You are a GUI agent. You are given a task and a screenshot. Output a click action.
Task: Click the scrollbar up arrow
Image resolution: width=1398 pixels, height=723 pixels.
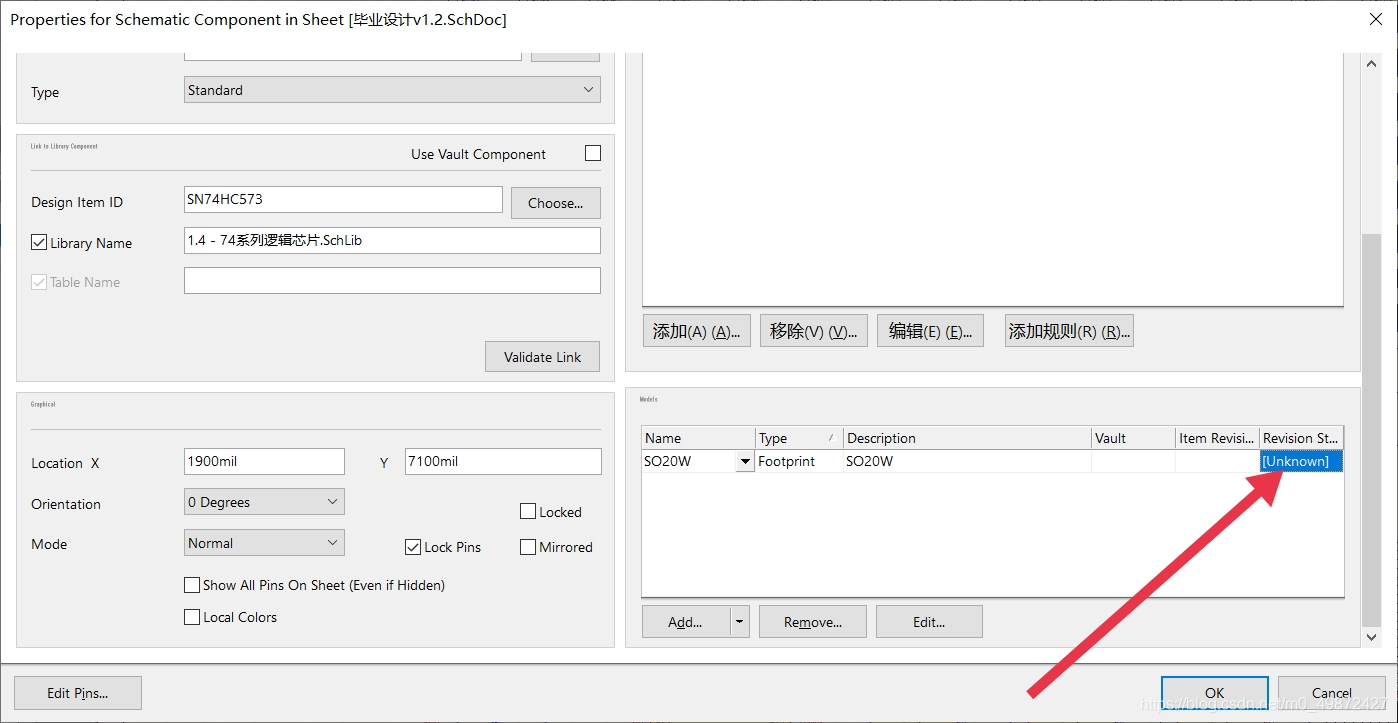(1372, 63)
